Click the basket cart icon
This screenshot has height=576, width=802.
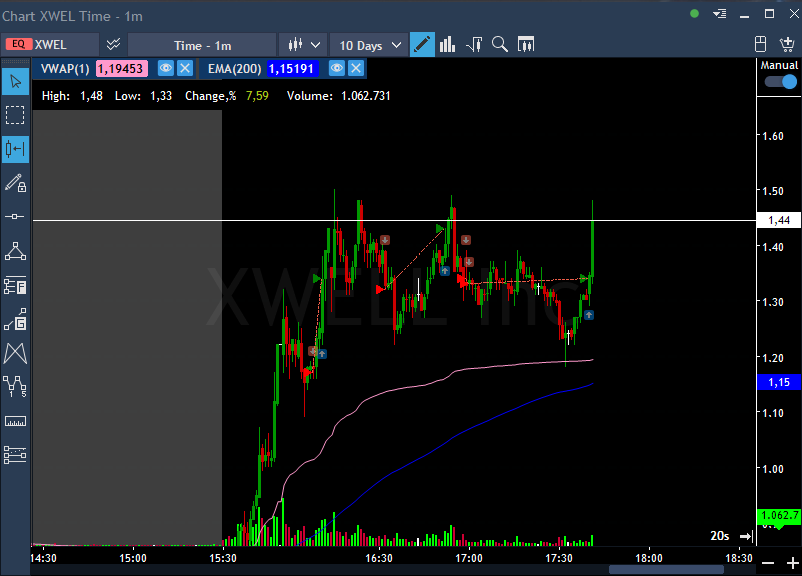[787, 45]
